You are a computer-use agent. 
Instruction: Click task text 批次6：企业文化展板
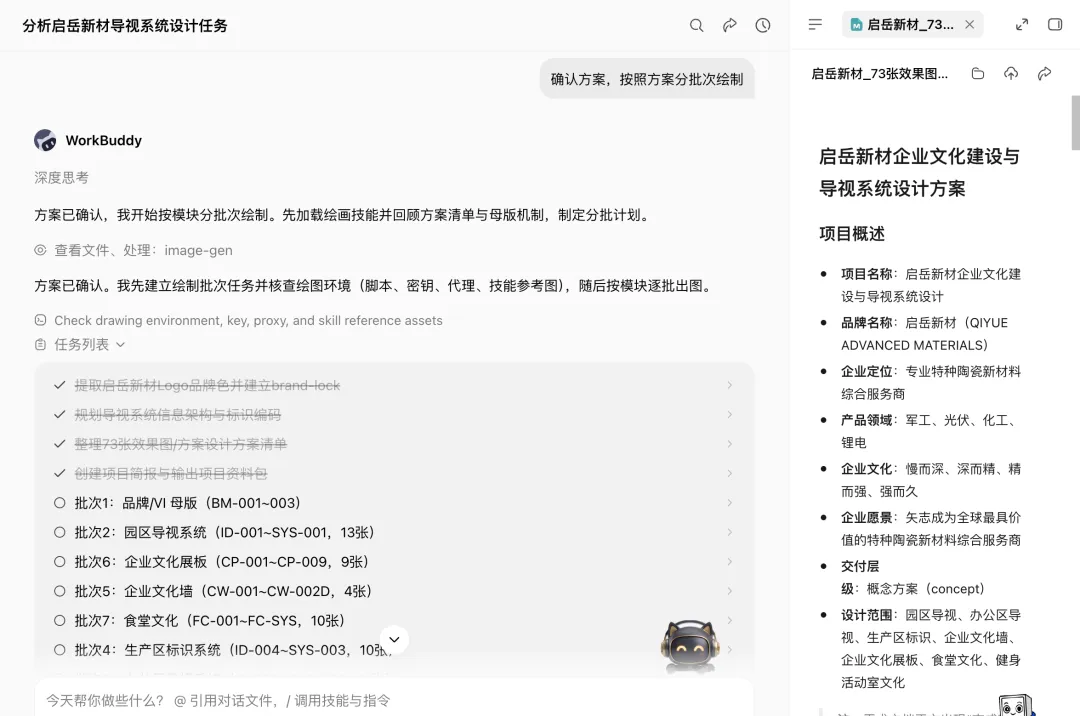(x=222, y=562)
